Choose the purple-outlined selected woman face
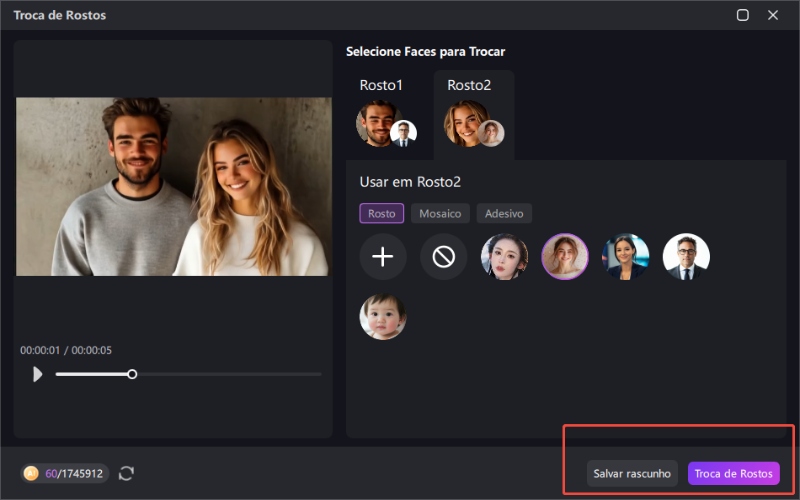The width and height of the screenshot is (800, 500). [x=565, y=257]
